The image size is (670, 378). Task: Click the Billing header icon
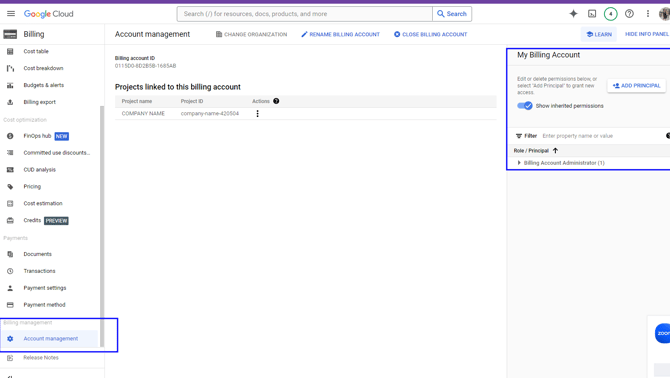click(x=10, y=34)
